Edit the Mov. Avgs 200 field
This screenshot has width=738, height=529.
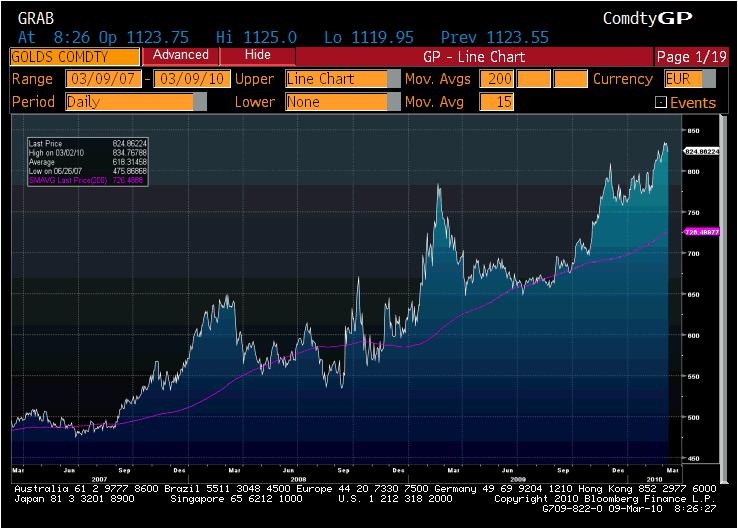pos(497,79)
